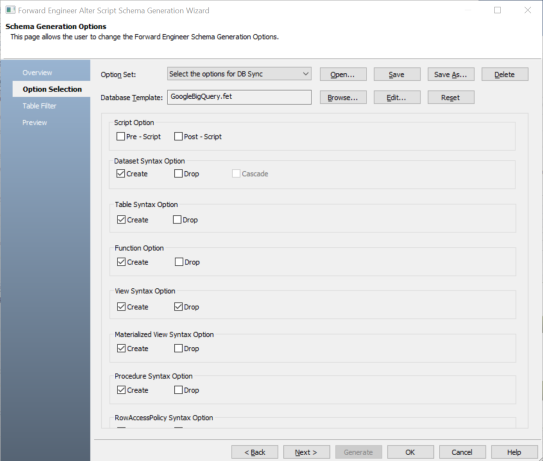Click the Next > button
Image resolution: width=543 pixels, height=461 pixels.
306,452
